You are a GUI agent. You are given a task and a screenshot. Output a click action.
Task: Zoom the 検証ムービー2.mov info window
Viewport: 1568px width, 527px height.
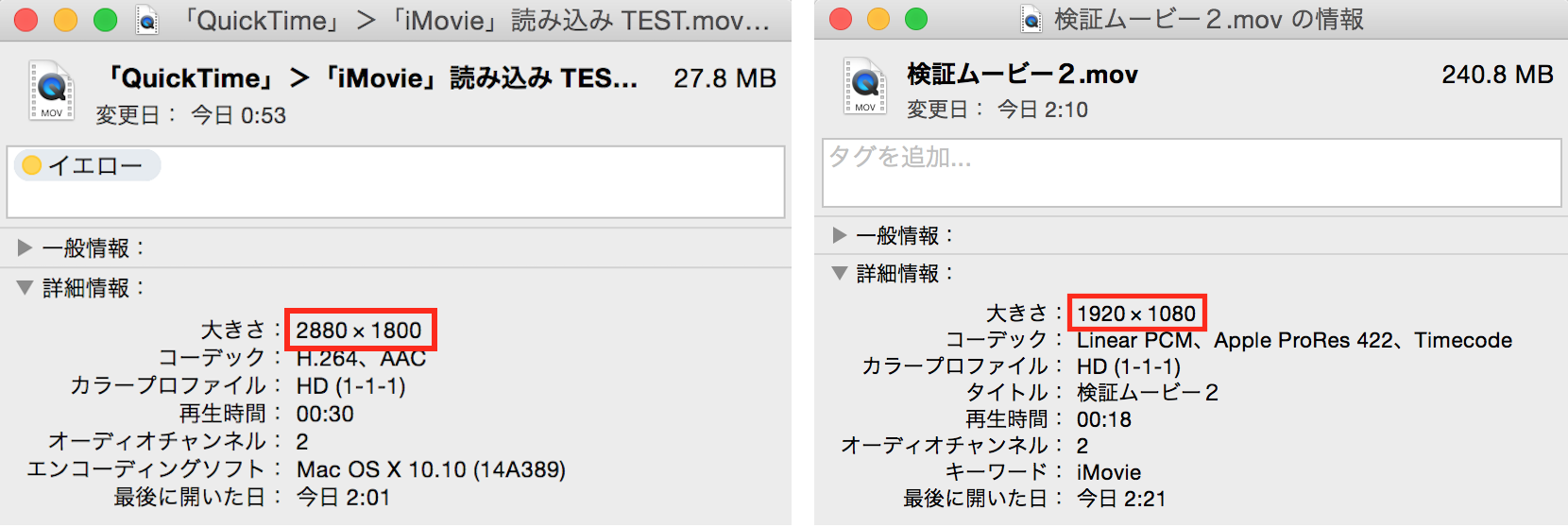click(x=916, y=19)
